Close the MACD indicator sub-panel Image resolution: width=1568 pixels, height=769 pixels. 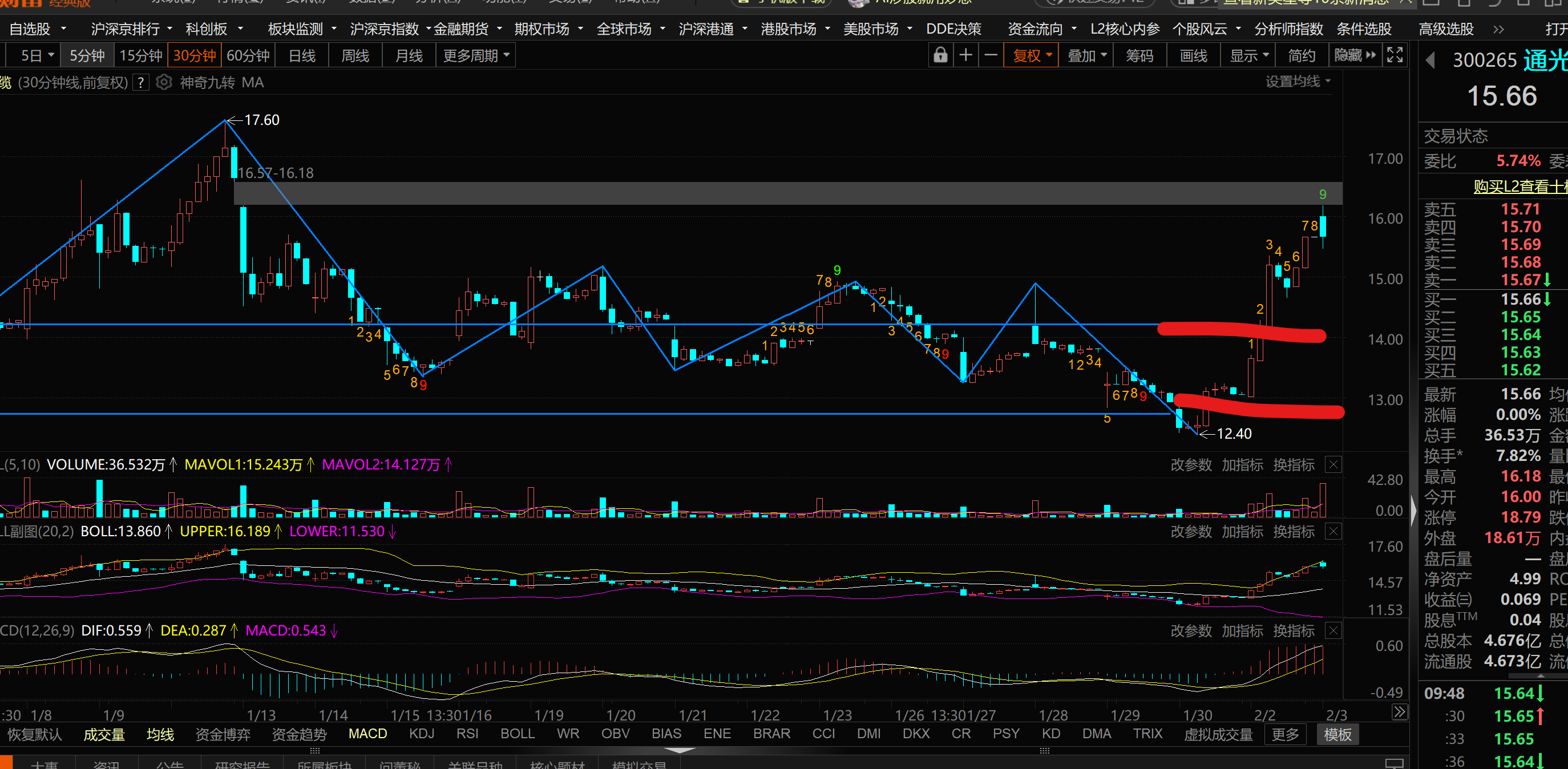1333,630
